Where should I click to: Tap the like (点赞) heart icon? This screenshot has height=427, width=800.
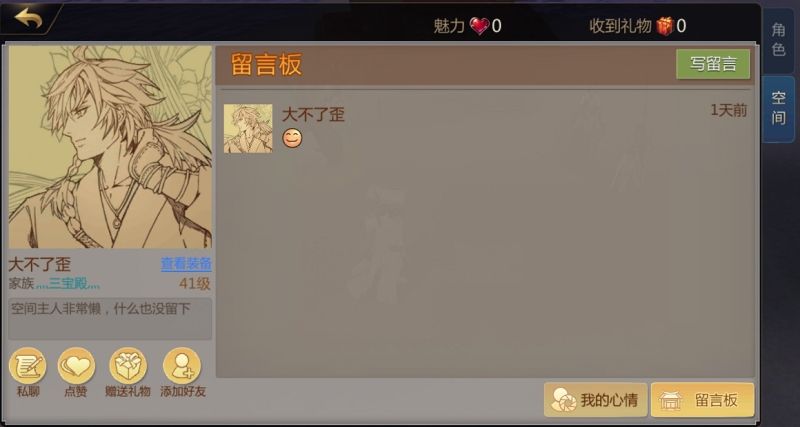tap(76, 366)
